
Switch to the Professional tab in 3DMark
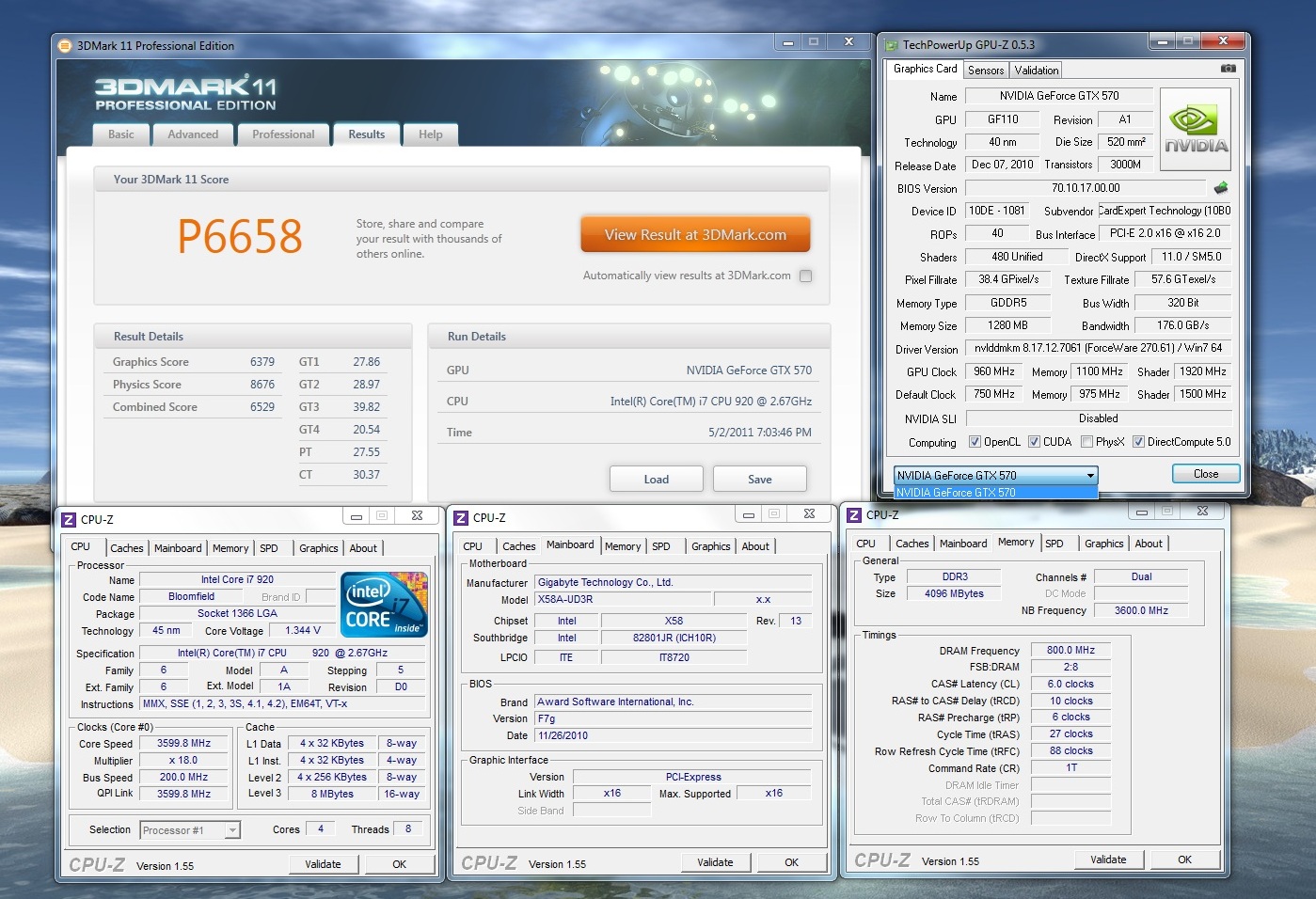pyautogui.click(x=283, y=134)
